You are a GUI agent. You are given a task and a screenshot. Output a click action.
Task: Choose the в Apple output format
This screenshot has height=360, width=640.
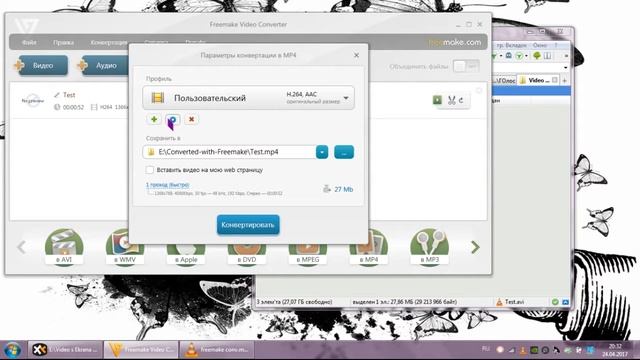tap(186, 248)
